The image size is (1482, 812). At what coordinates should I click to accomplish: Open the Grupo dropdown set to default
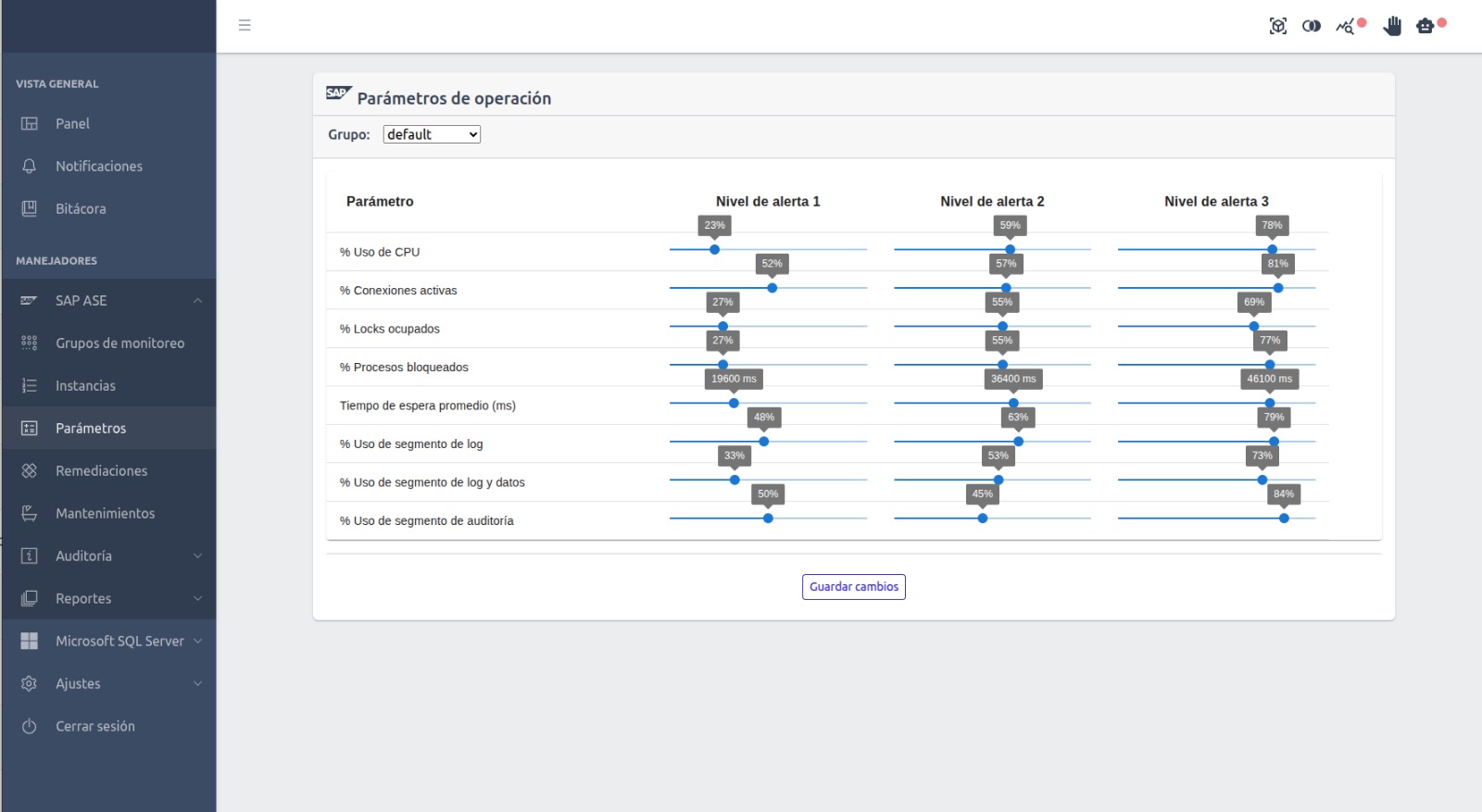(x=432, y=134)
